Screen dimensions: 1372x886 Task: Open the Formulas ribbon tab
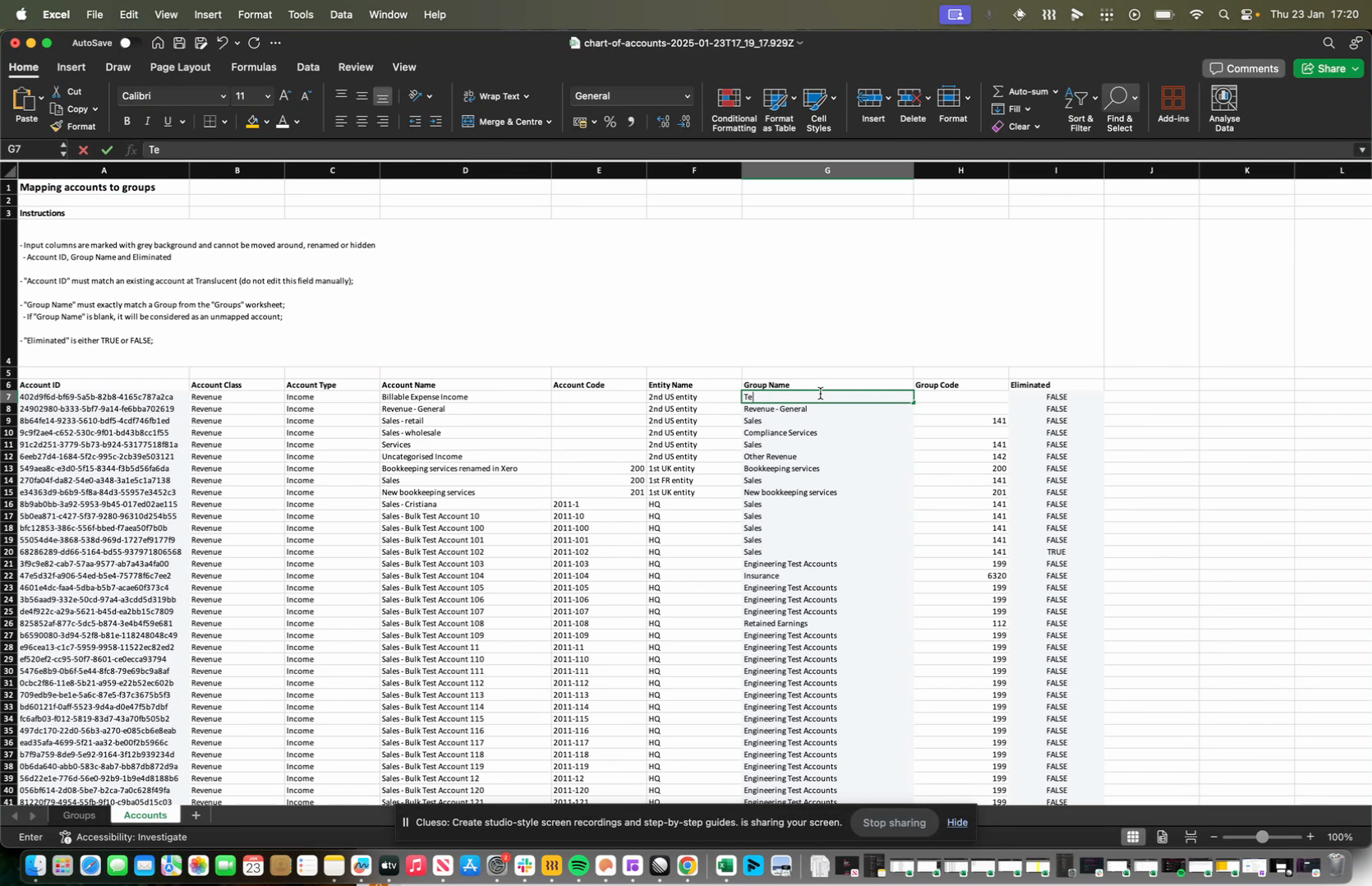click(x=253, y=67)
